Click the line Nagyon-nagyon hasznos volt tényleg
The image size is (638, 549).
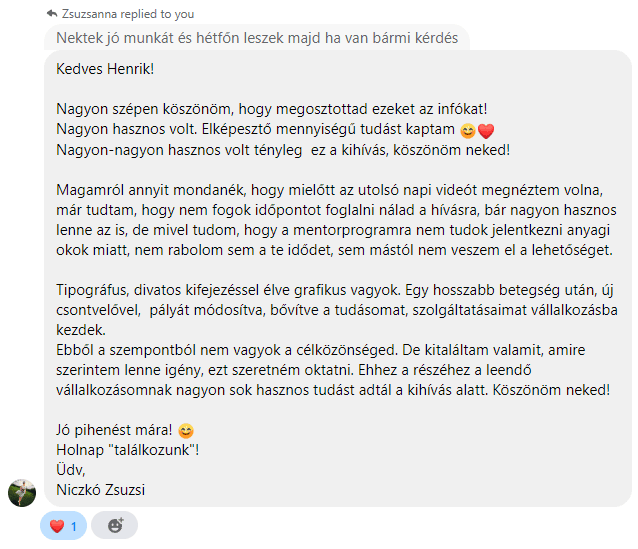pos(283,150)
